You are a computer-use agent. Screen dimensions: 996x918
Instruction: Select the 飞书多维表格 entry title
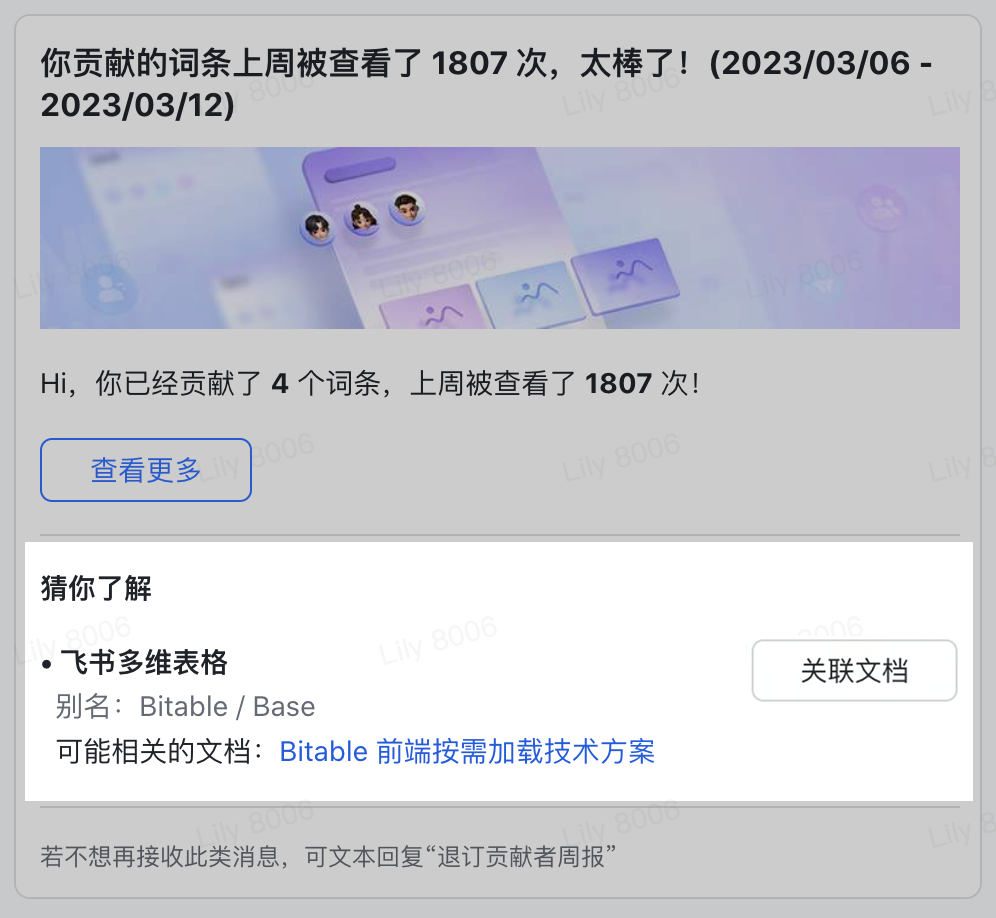tap(144, 662)
